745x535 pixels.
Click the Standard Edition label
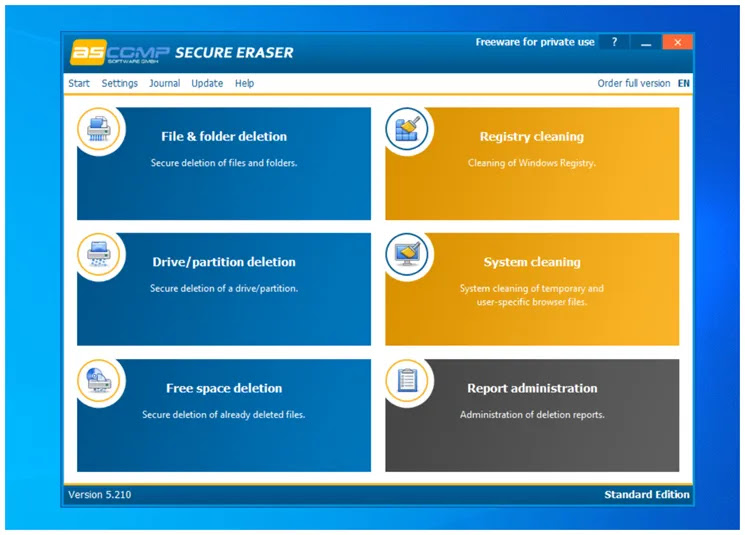coord(647,495)
